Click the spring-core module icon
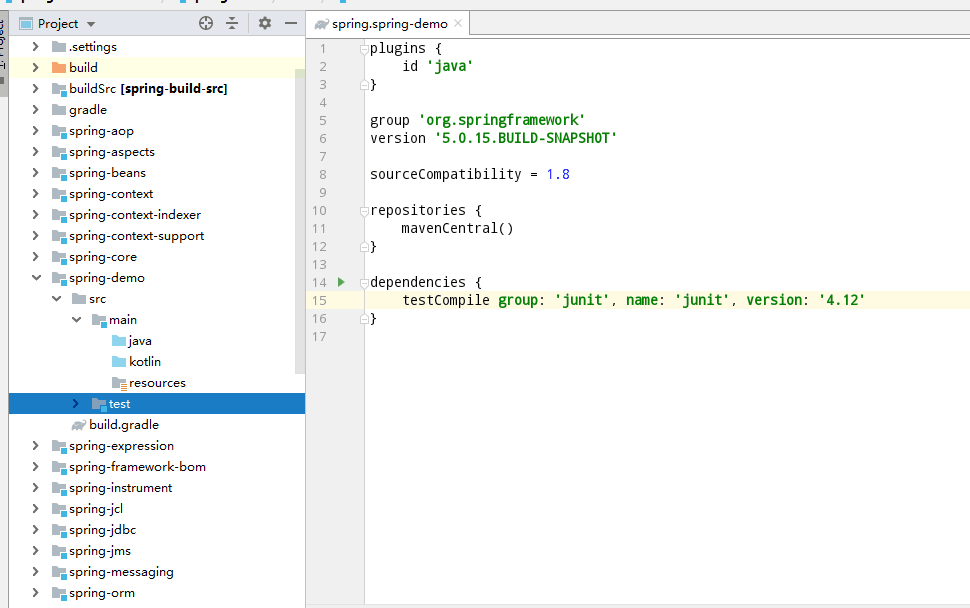 (59, 257)
